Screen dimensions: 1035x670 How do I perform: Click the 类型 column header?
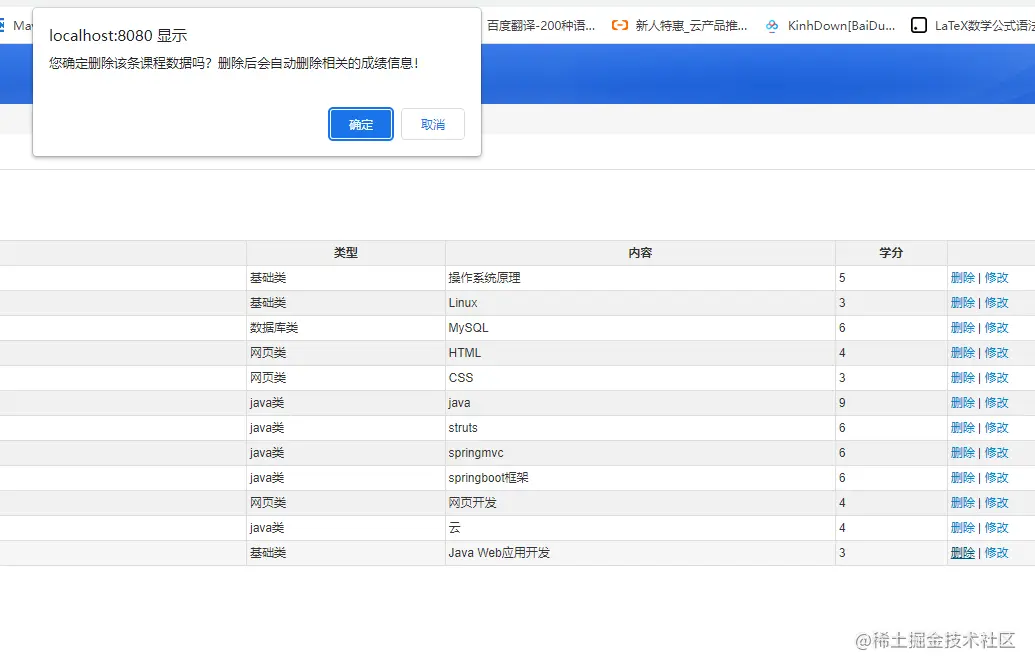(x=346, y=253)
